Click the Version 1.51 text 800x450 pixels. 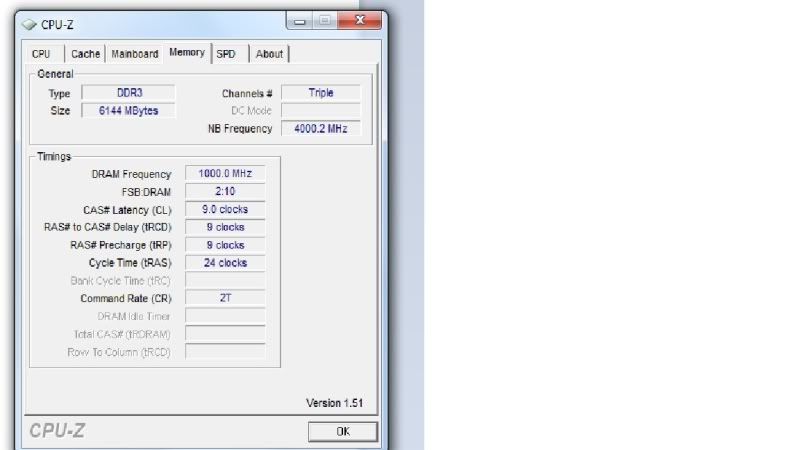click(334, 403)
